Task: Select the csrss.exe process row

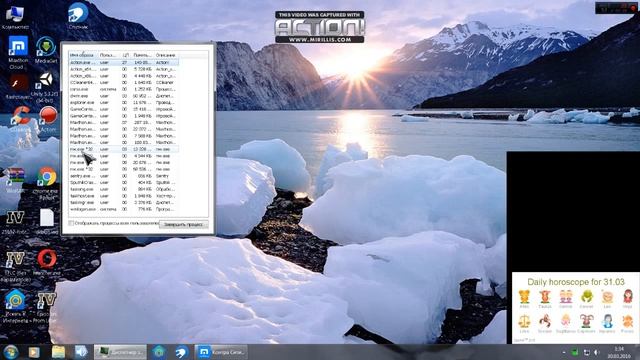Action: [x=123, y=89]
